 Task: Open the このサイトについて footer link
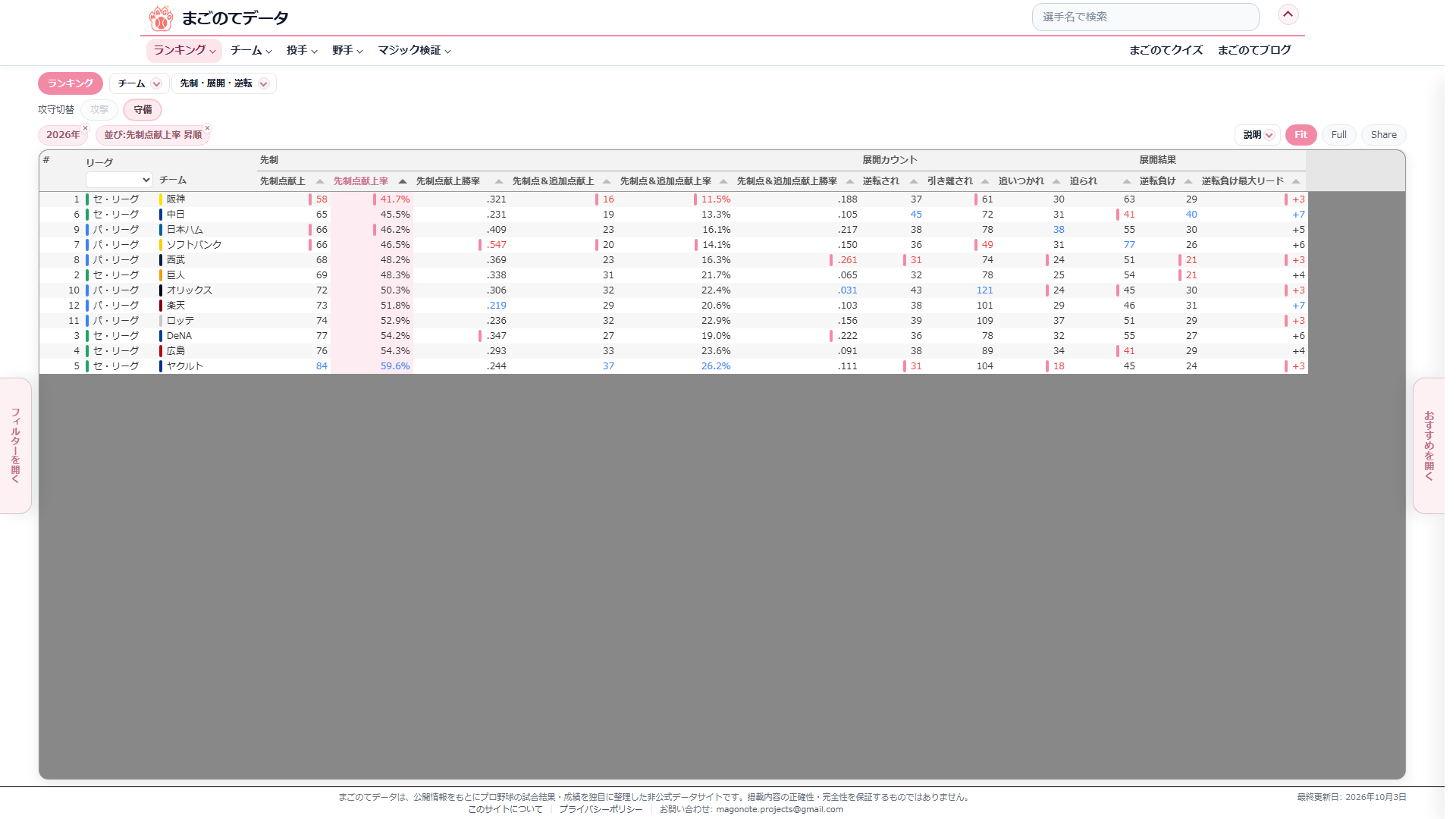point(505,809)
